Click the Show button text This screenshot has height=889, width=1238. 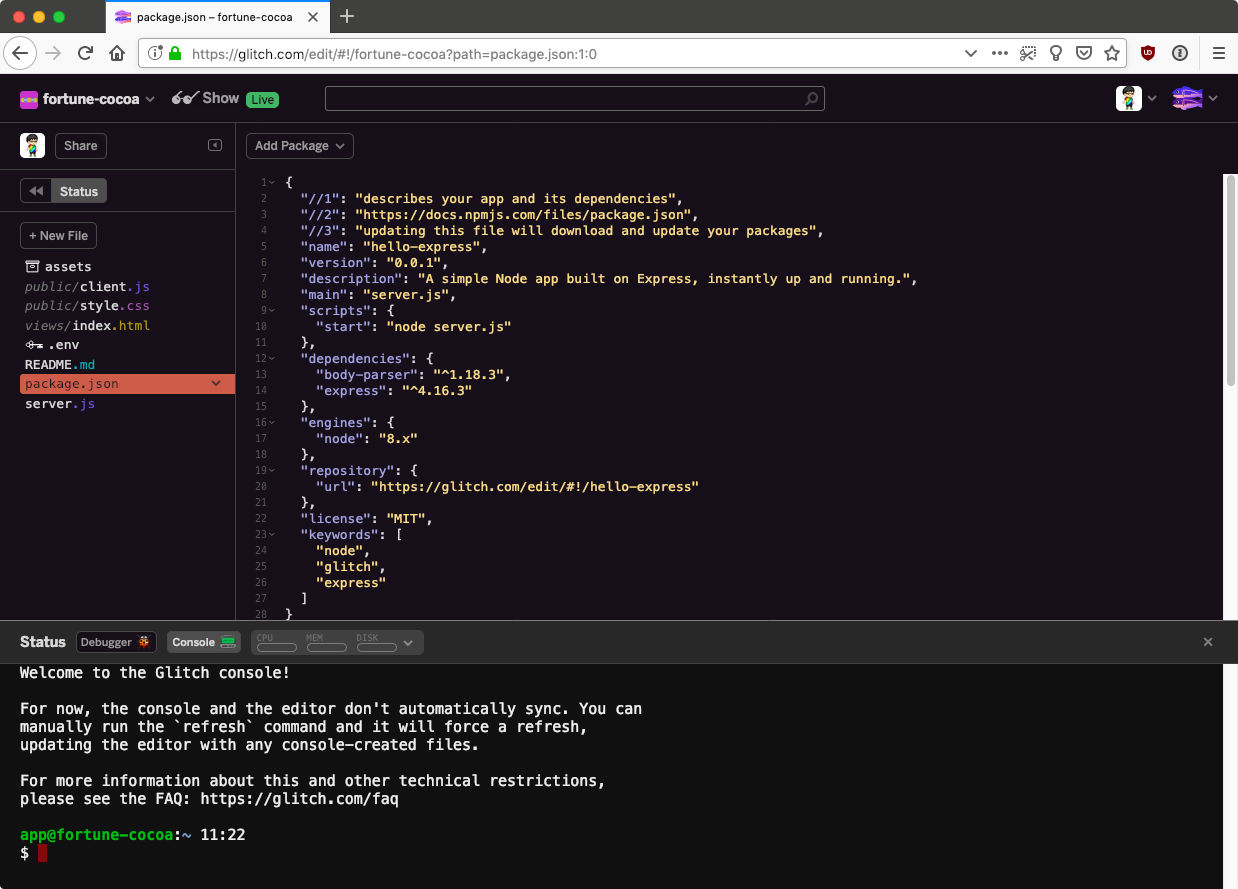[220, 98]
